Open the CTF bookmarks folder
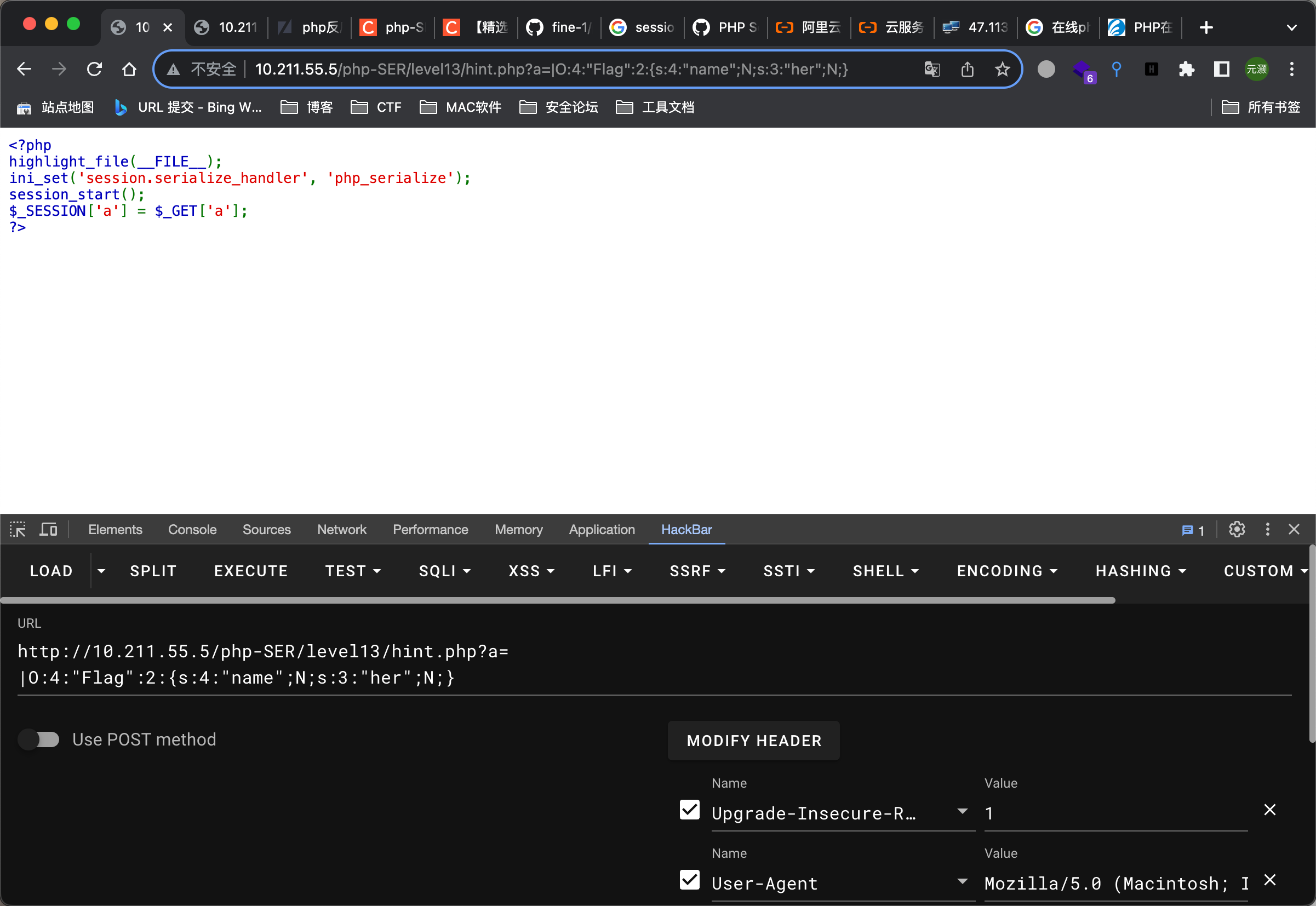Image resolution: width=1316 pixels, height=906 pixels. [376, 107]
